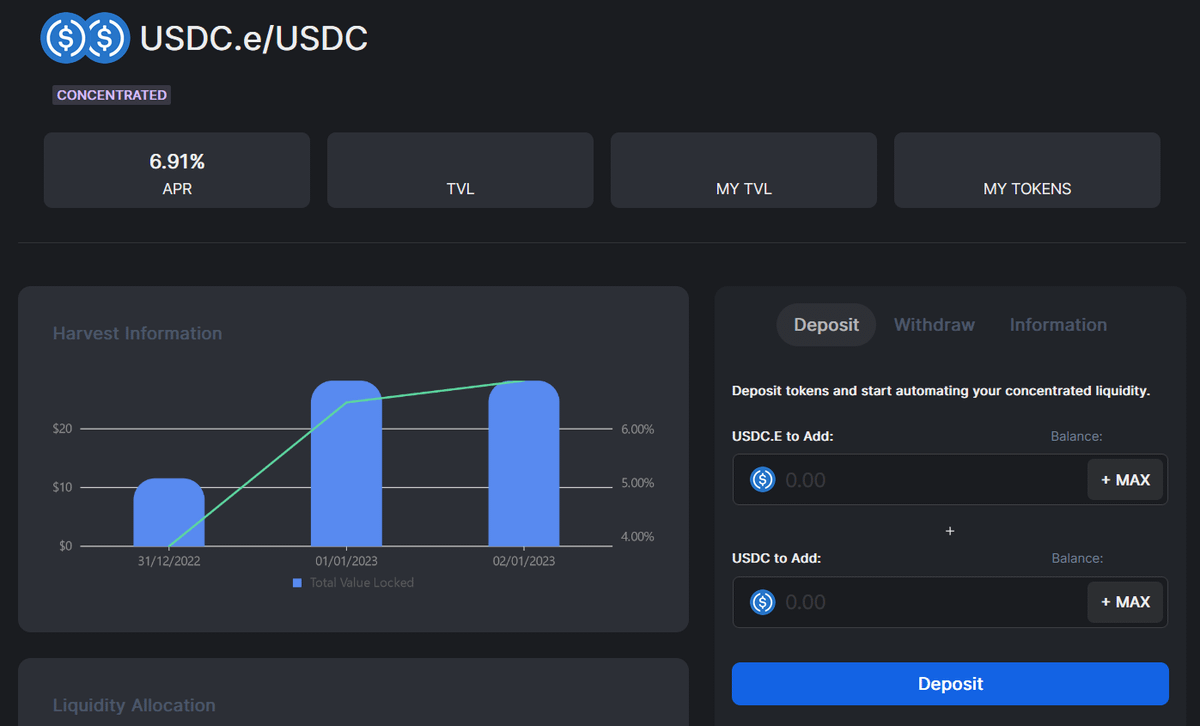The image size is (1200, 726).
Task: Open the MY TVL stat card
Action: point(743,171)
